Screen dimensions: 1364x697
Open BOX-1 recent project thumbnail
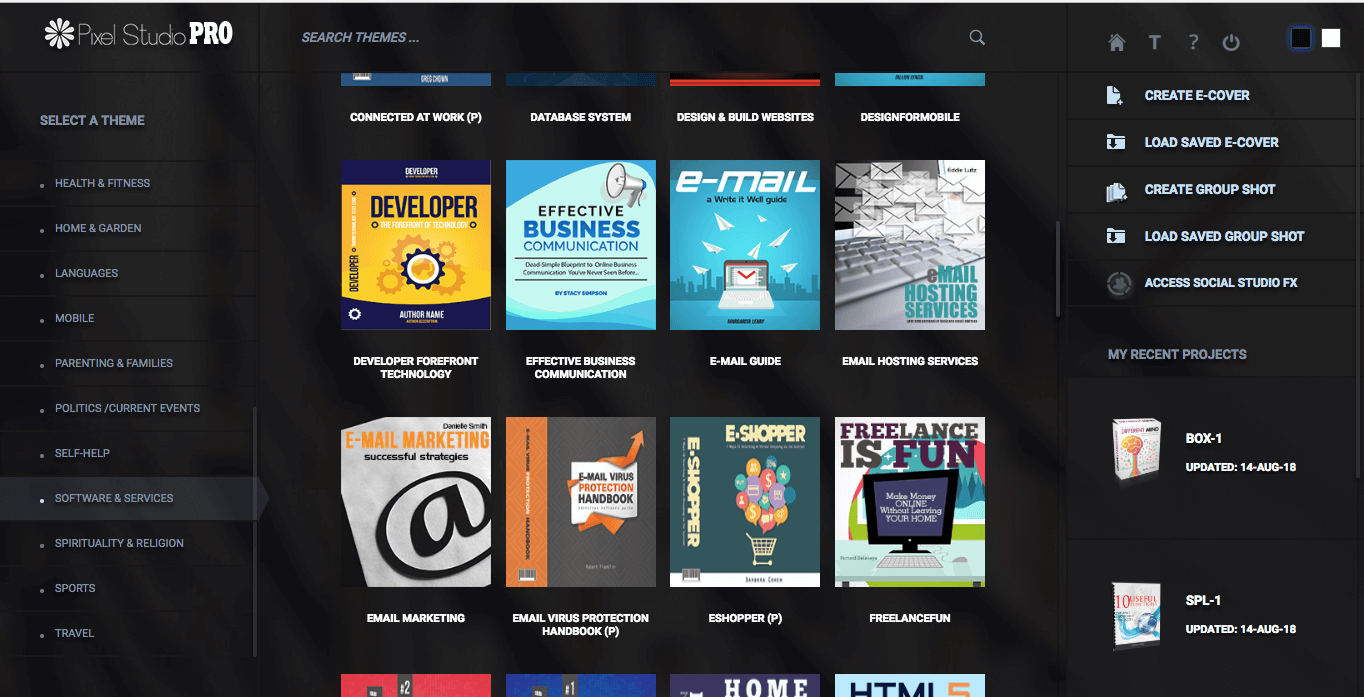click(1138, 452)
